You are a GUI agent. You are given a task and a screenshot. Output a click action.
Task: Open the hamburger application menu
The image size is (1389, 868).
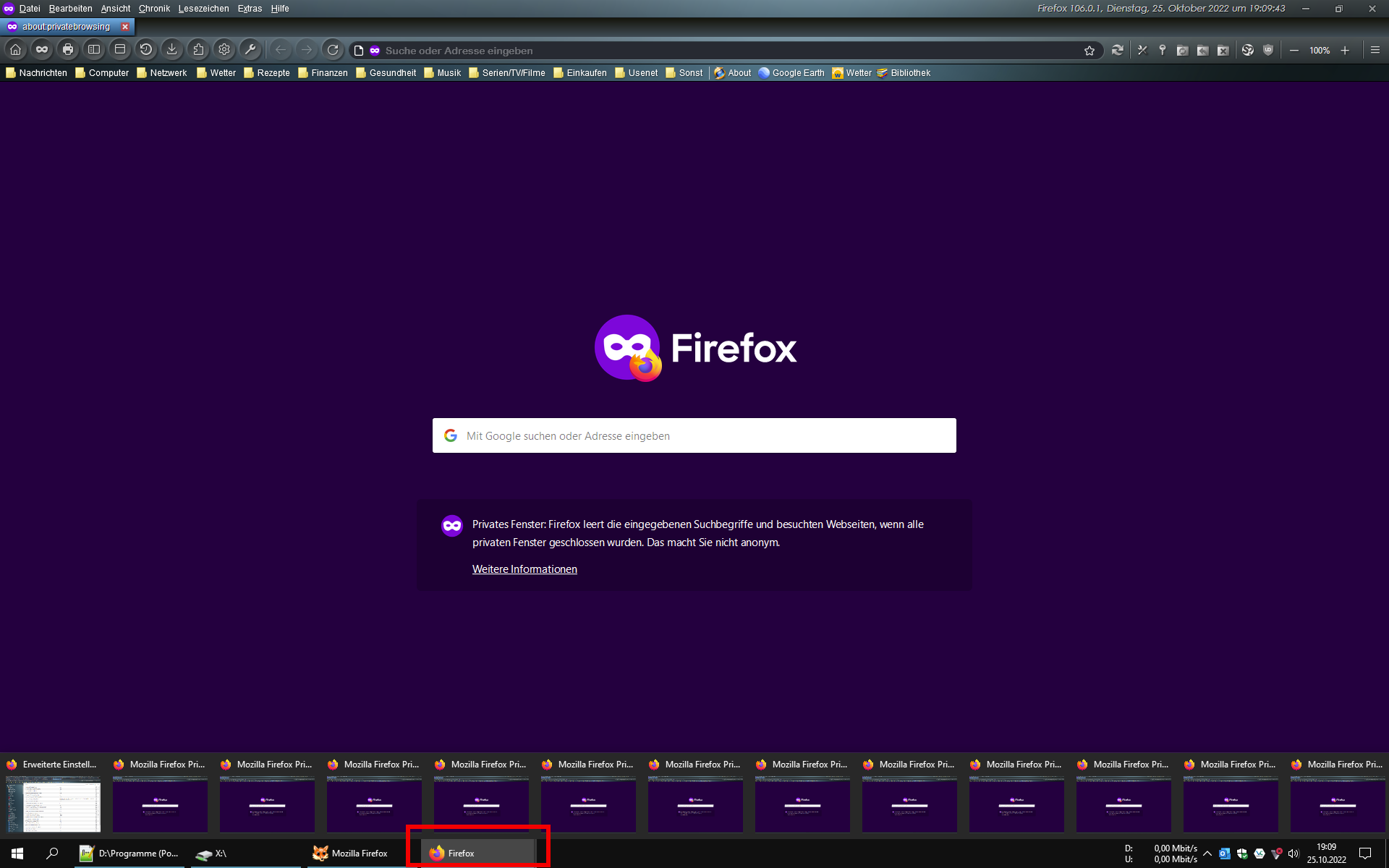tap(1375, 50)
